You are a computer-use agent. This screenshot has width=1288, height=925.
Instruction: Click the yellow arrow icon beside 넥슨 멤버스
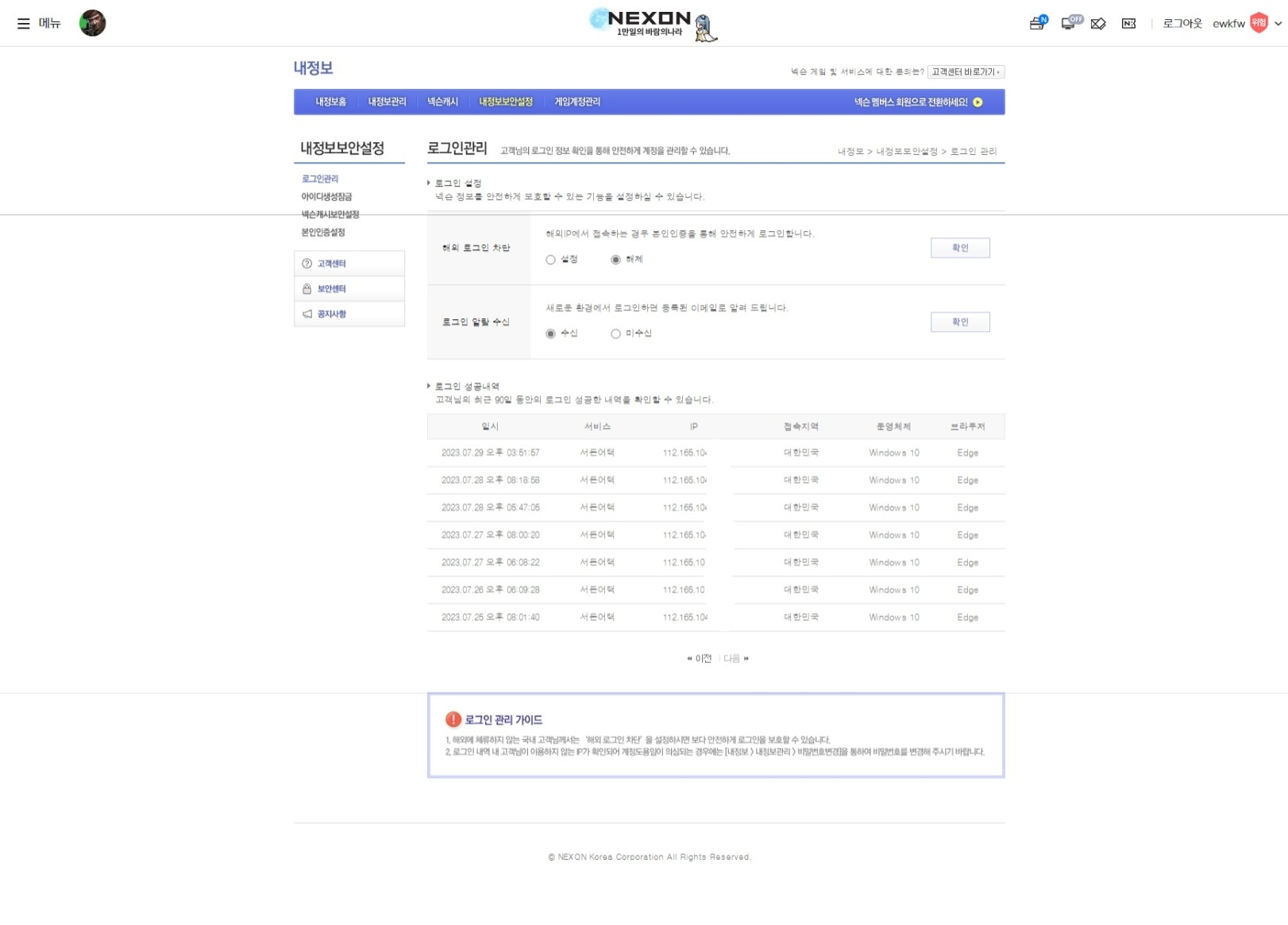point(978,102)
